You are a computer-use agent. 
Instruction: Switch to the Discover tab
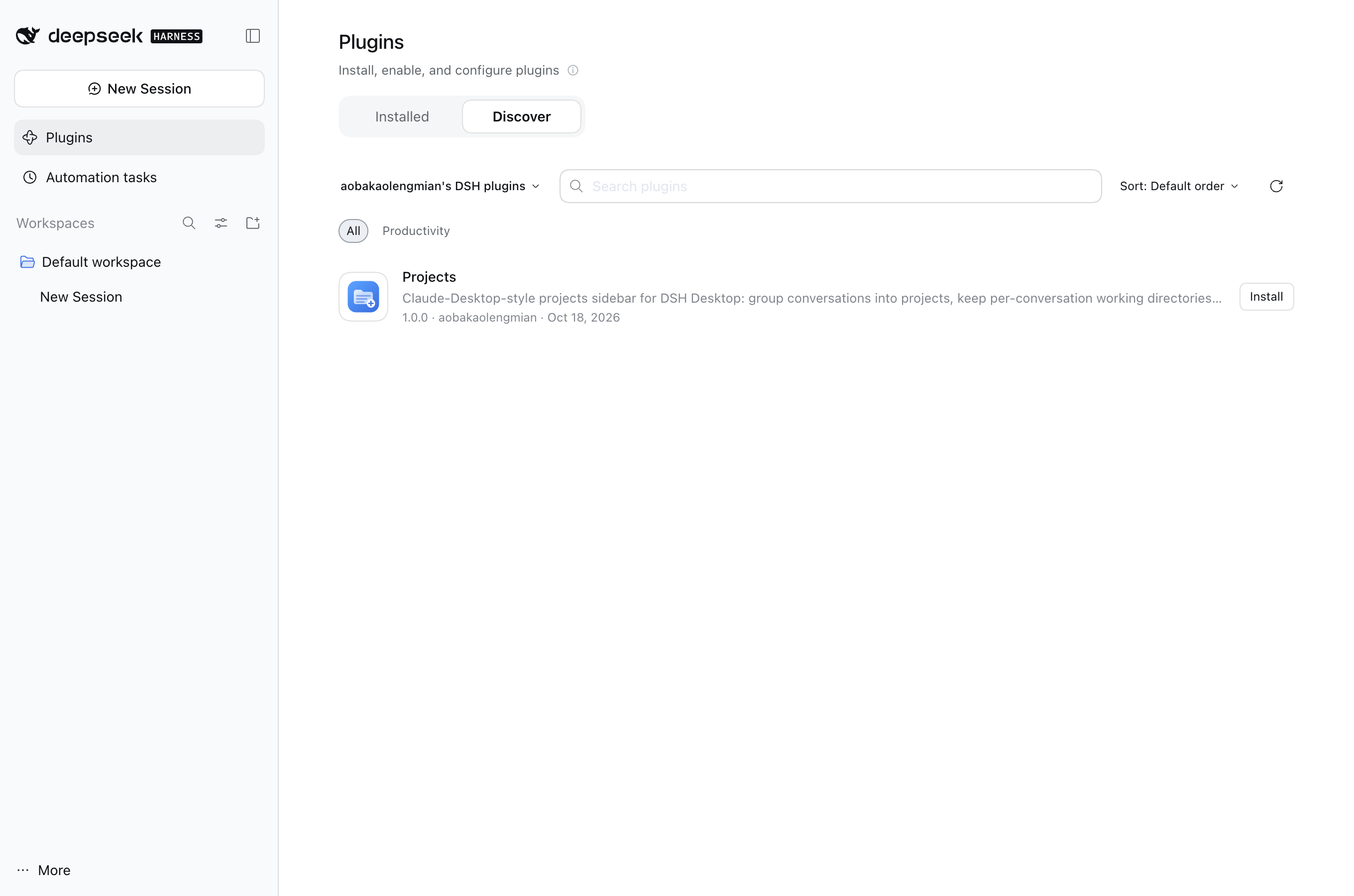pos(522,116)
